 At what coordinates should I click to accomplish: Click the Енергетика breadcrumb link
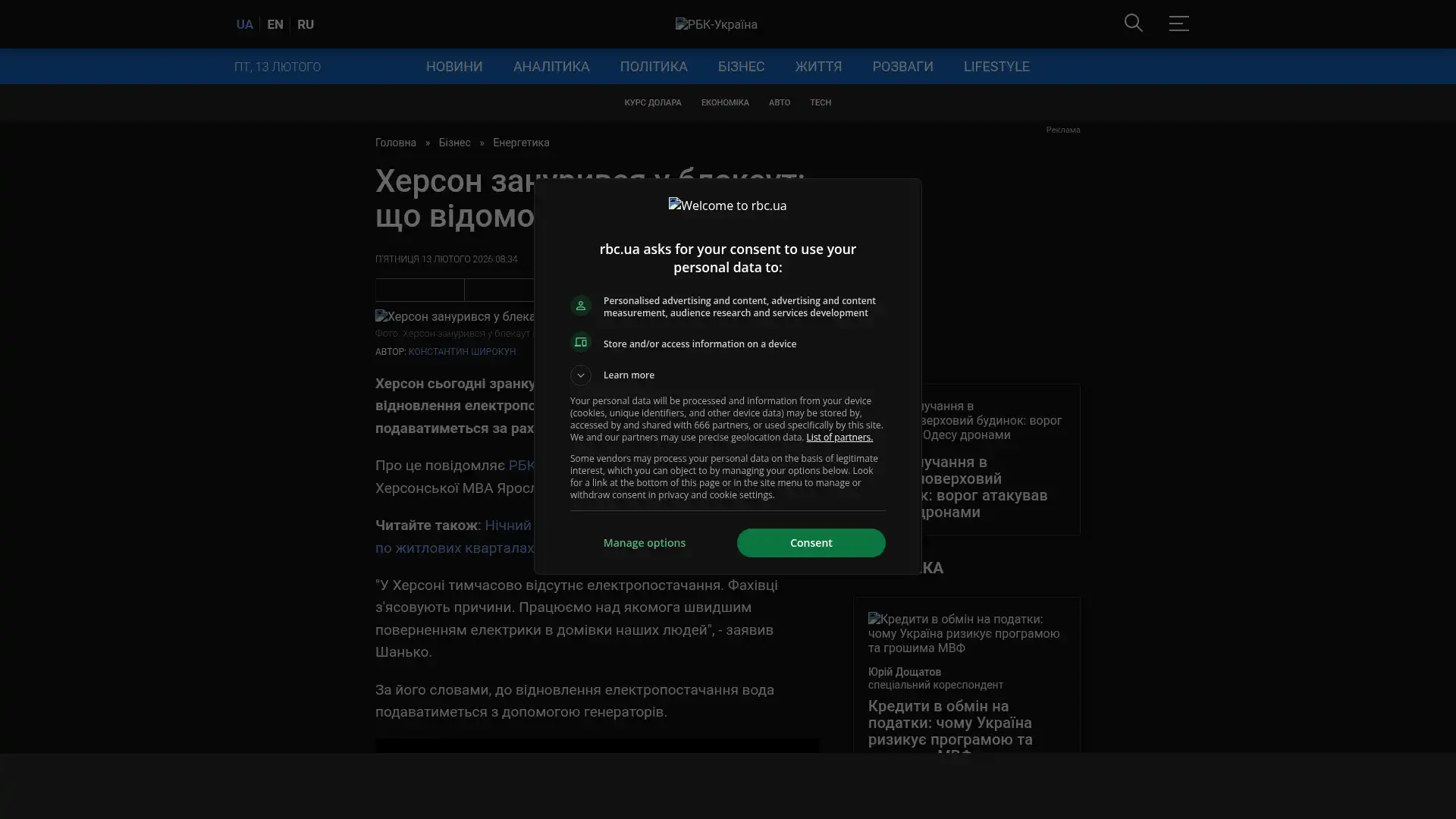(x=520, y=143)
